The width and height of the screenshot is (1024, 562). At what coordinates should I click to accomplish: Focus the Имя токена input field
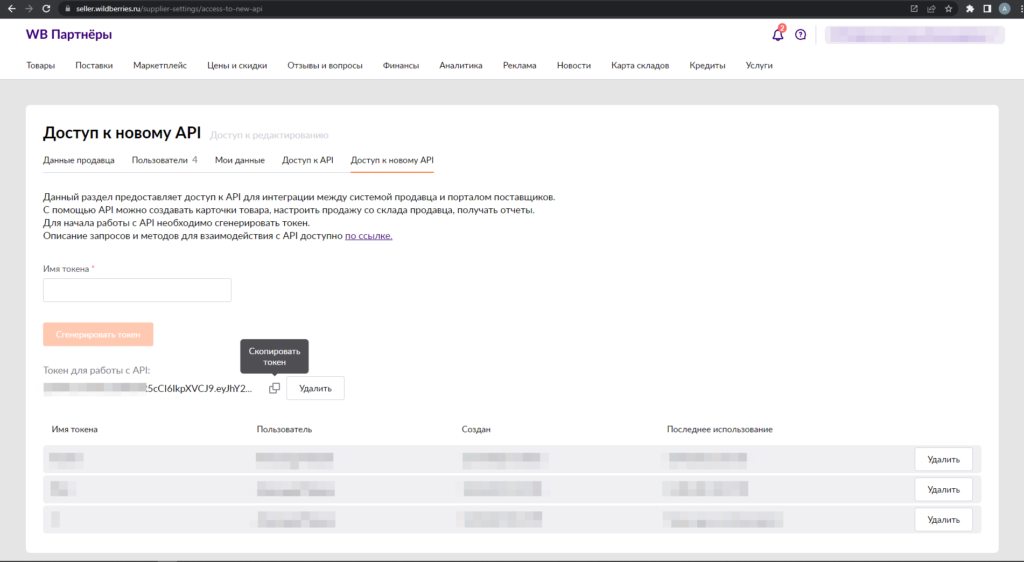click(137, 290)
